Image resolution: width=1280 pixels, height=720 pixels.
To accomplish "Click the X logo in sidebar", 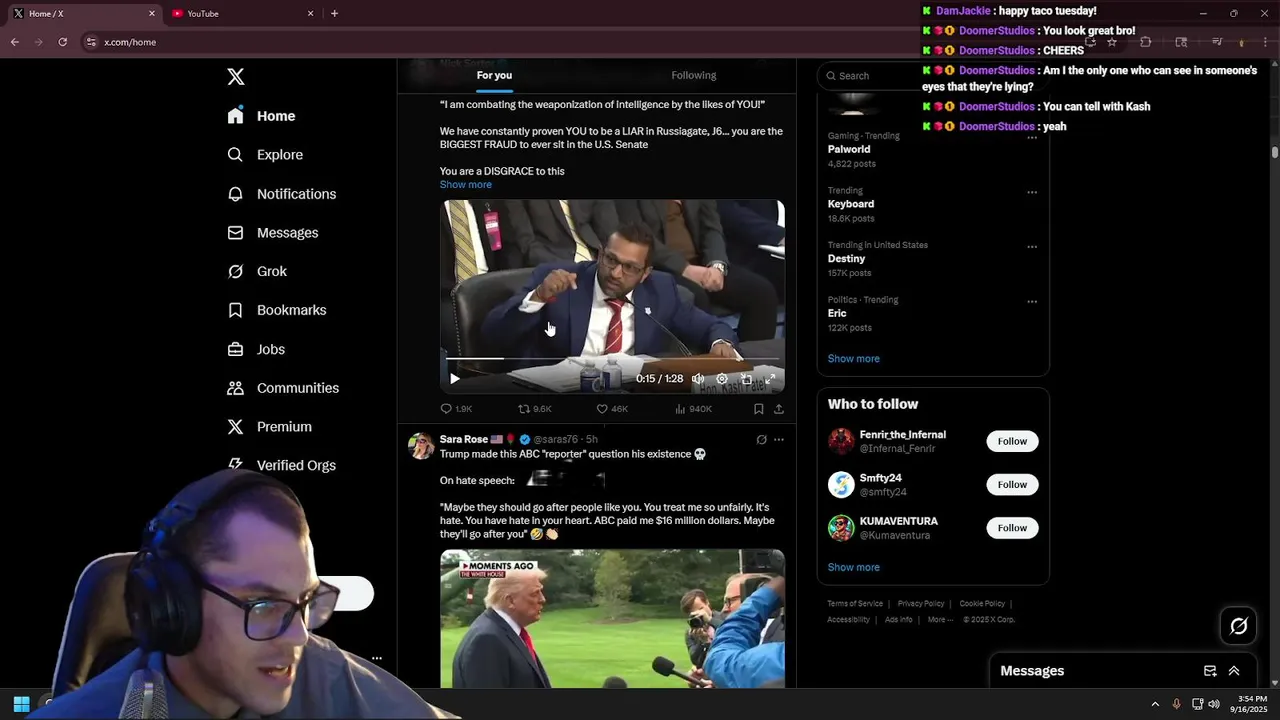I will (235, 77).
